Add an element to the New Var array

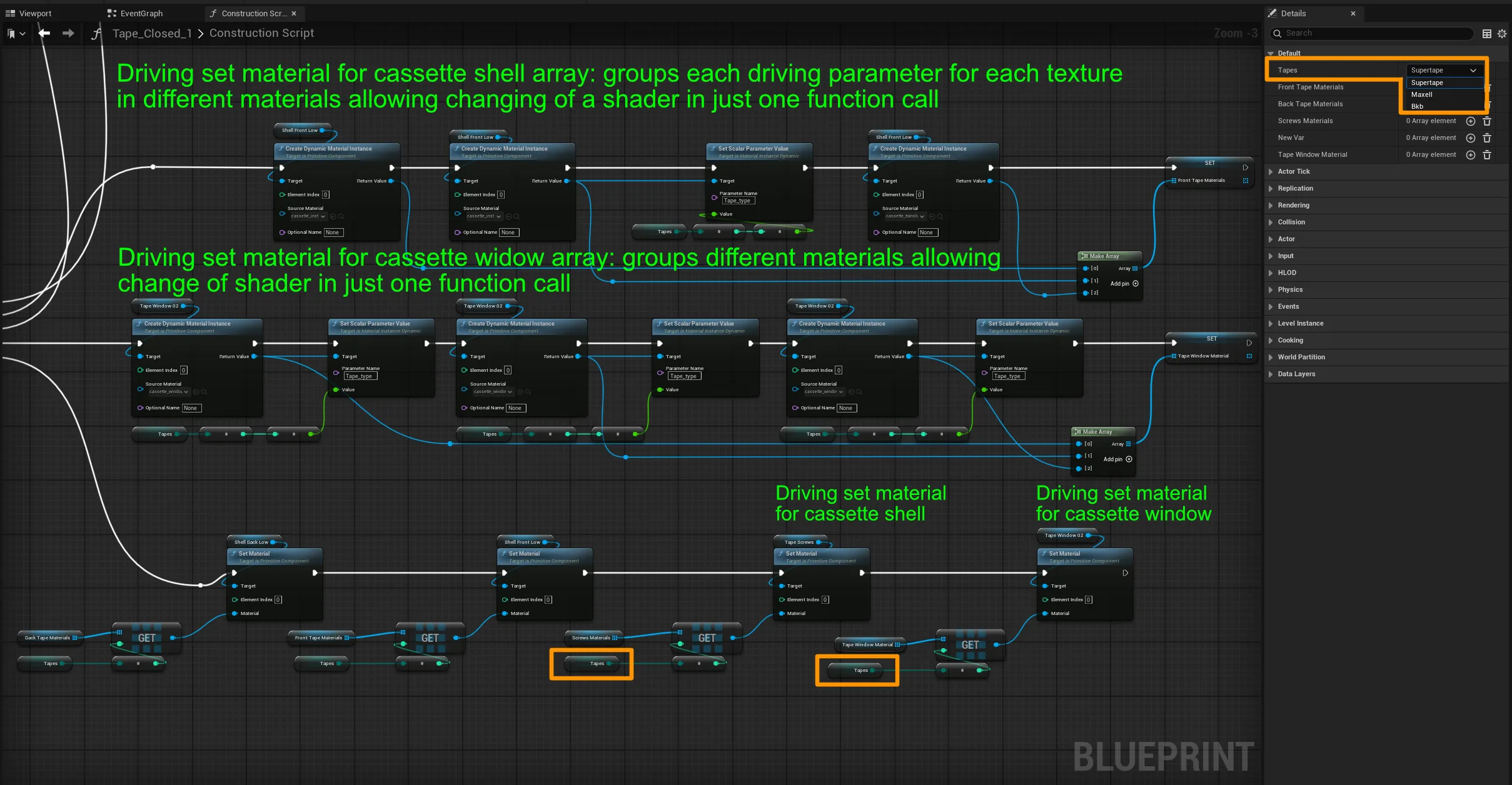click(1471, 137)
